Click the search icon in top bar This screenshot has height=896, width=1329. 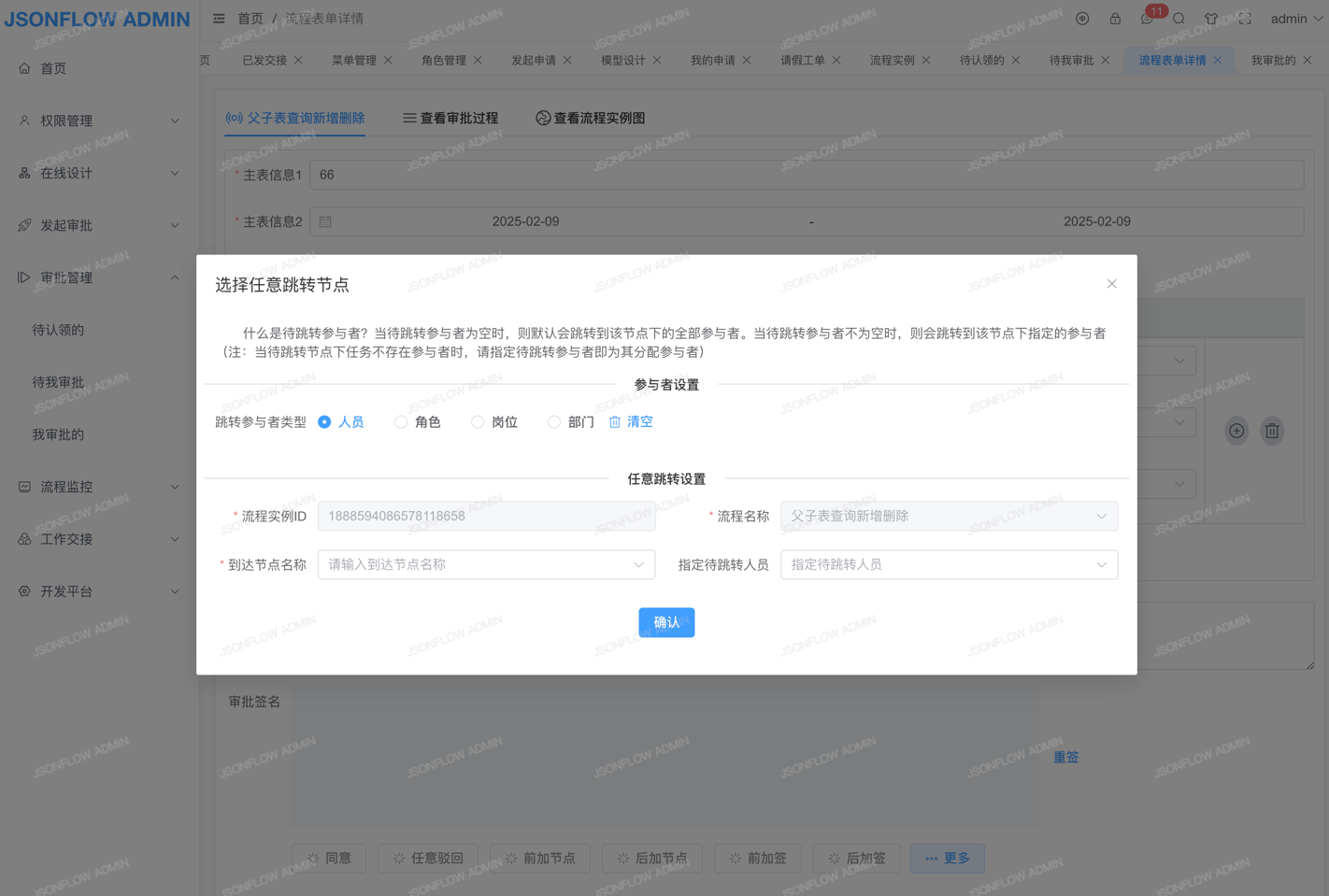[x=1179, y=19]
